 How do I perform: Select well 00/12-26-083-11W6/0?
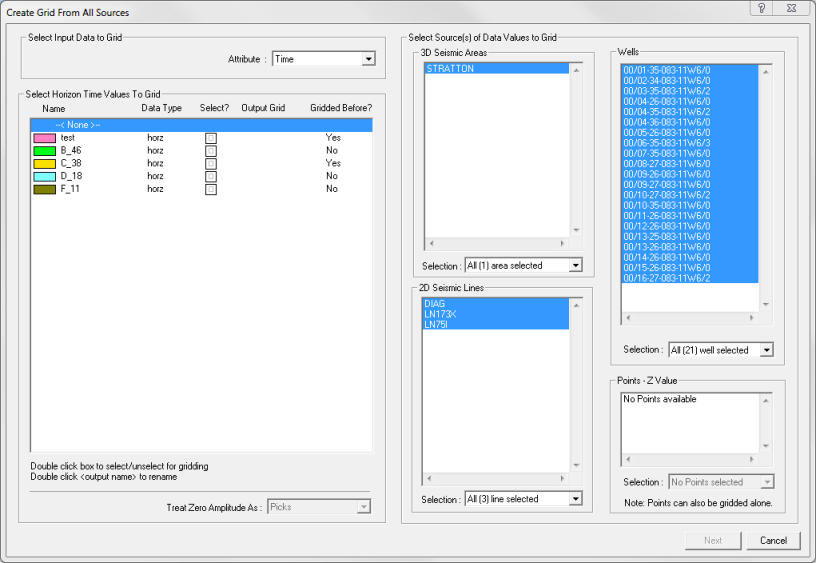coord(690,226)
